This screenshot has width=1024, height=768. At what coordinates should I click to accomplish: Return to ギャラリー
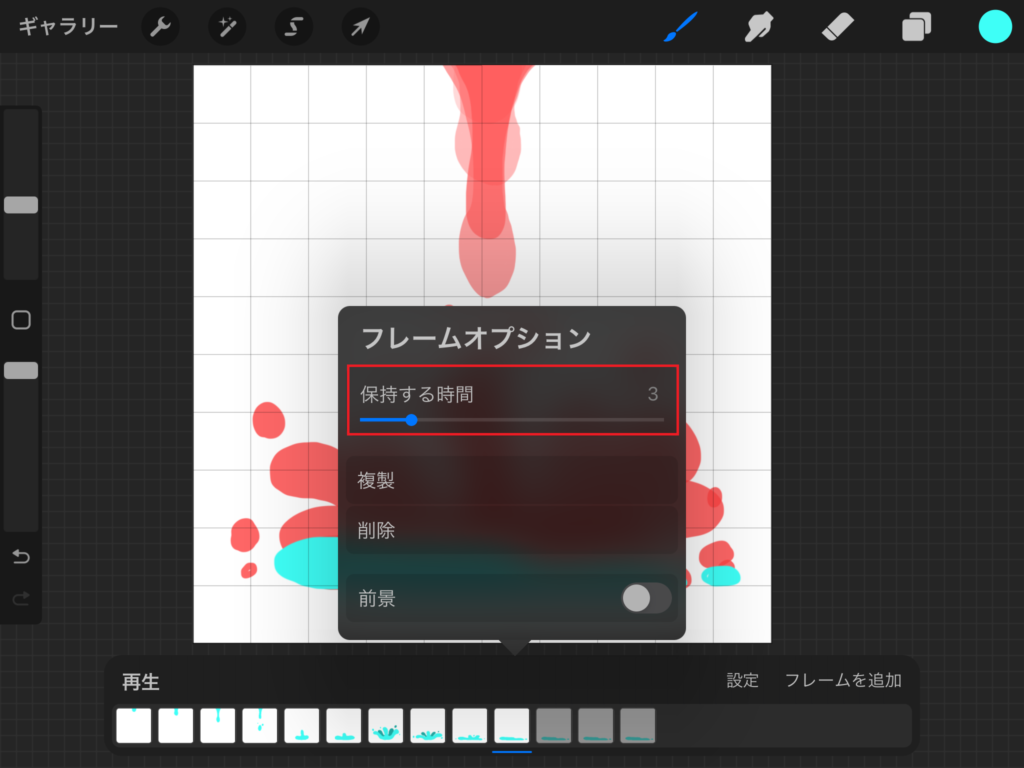click(x=68, y=27)
